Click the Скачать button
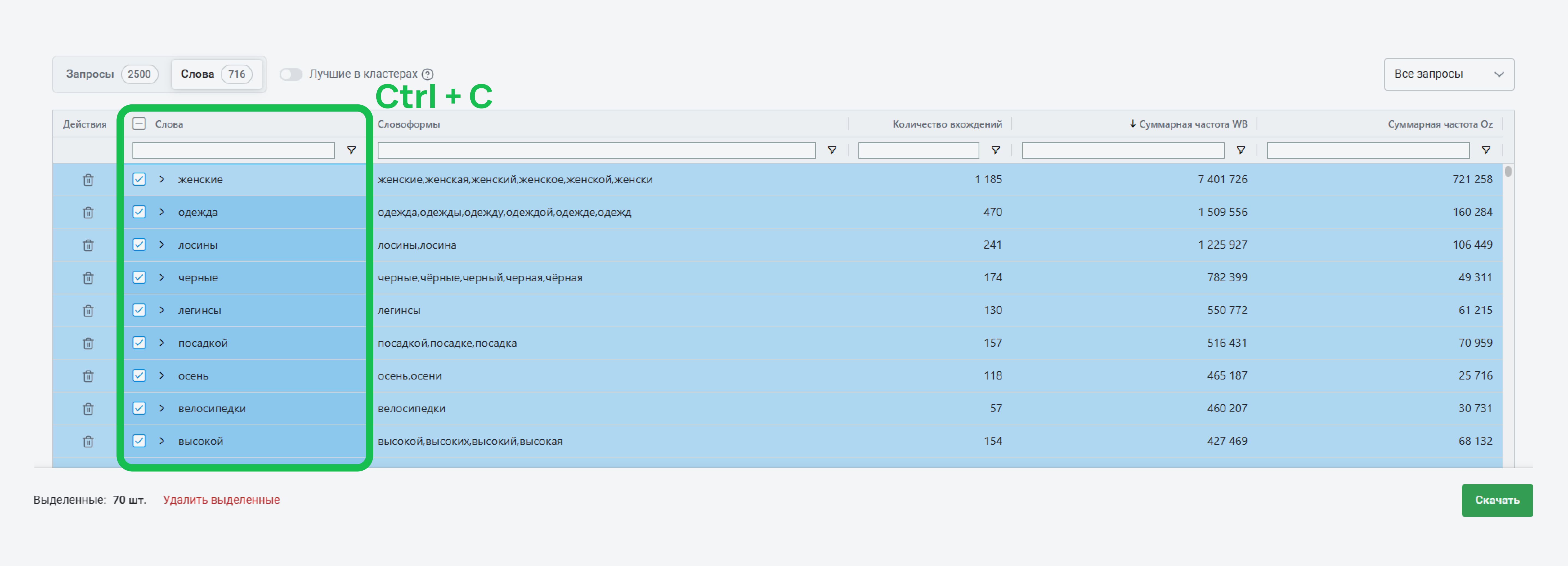This screenshot has width=1568, height=566. [x=1497, y=500]
